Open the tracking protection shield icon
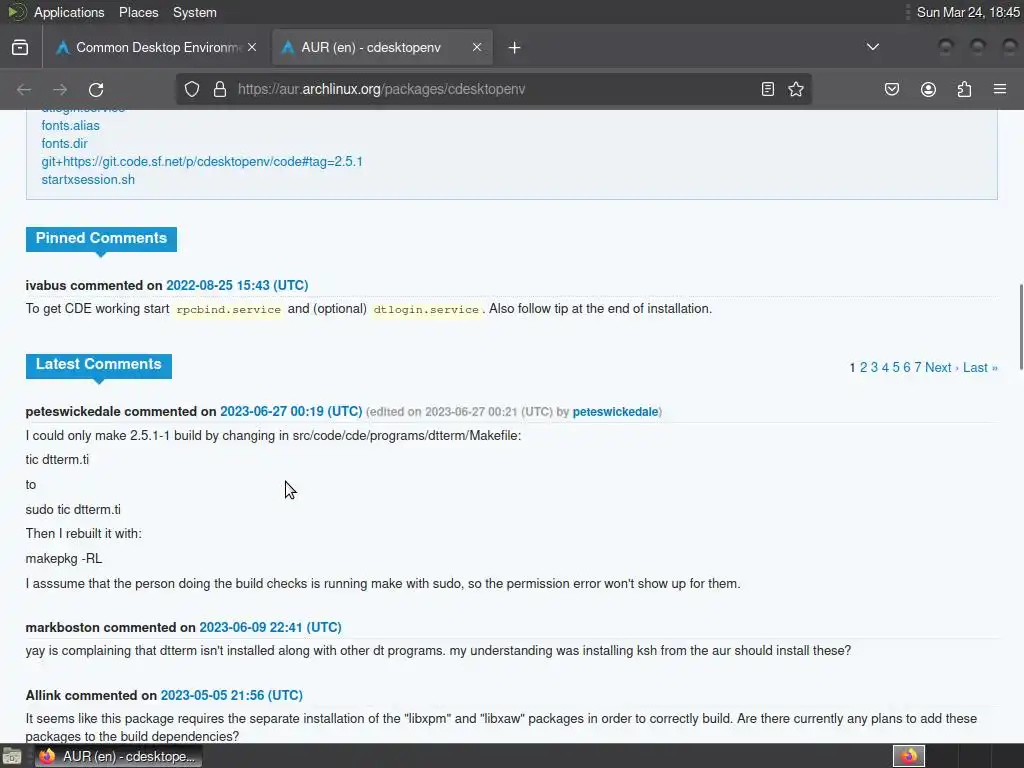Image resolution: width=1024 pixels, height=768 pixels. [191, 89]
